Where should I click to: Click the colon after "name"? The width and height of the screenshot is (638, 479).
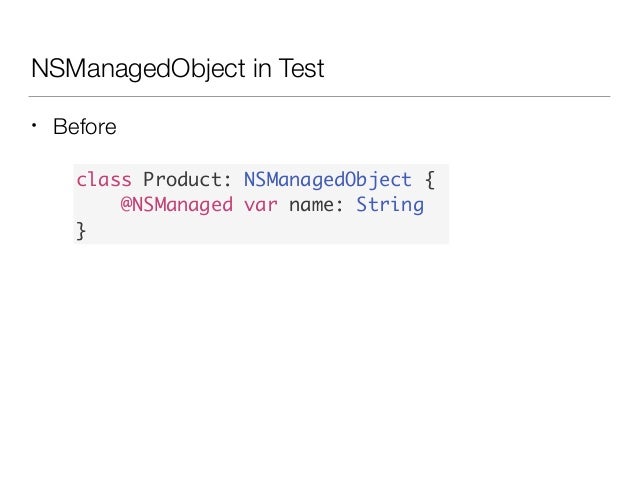click(339, 206)
